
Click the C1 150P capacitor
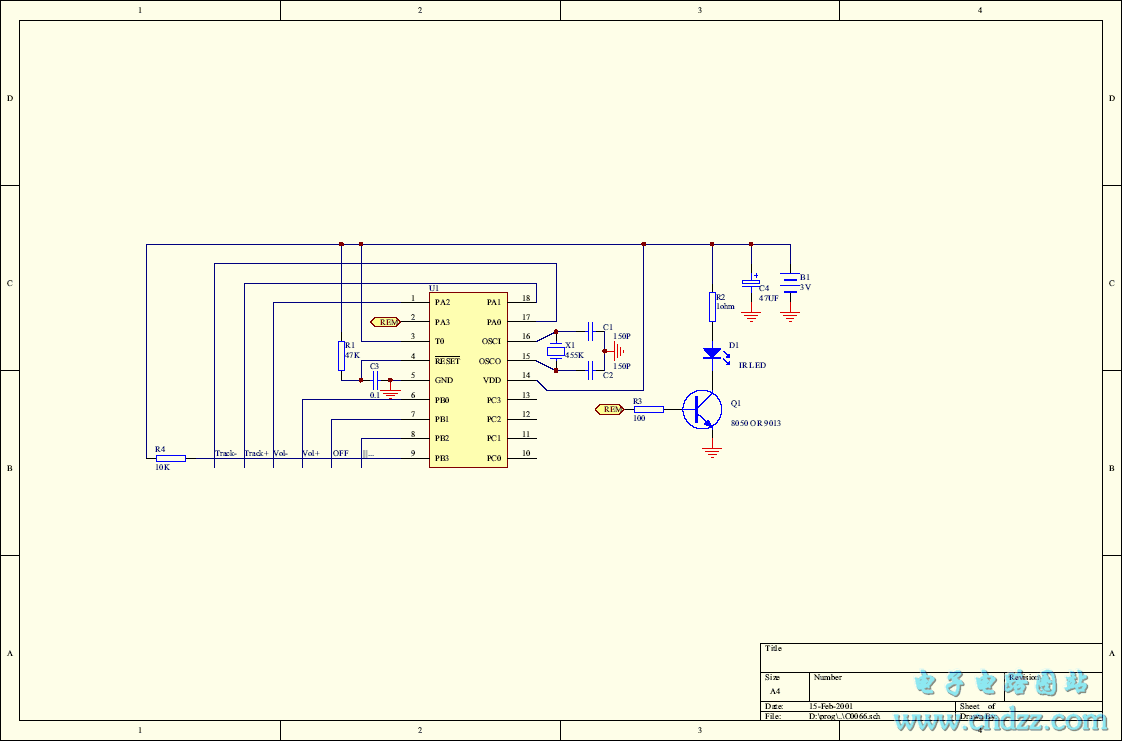click(x=592, y=330)
